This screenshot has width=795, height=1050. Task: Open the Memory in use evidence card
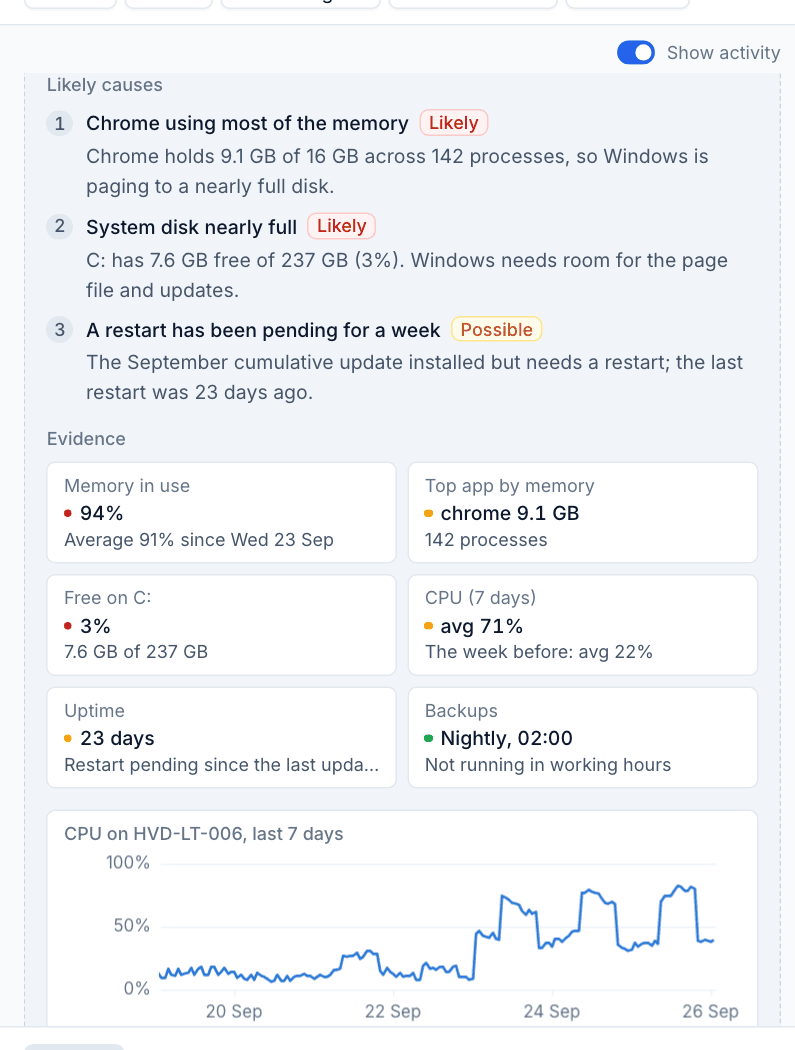tap(222, 512)
